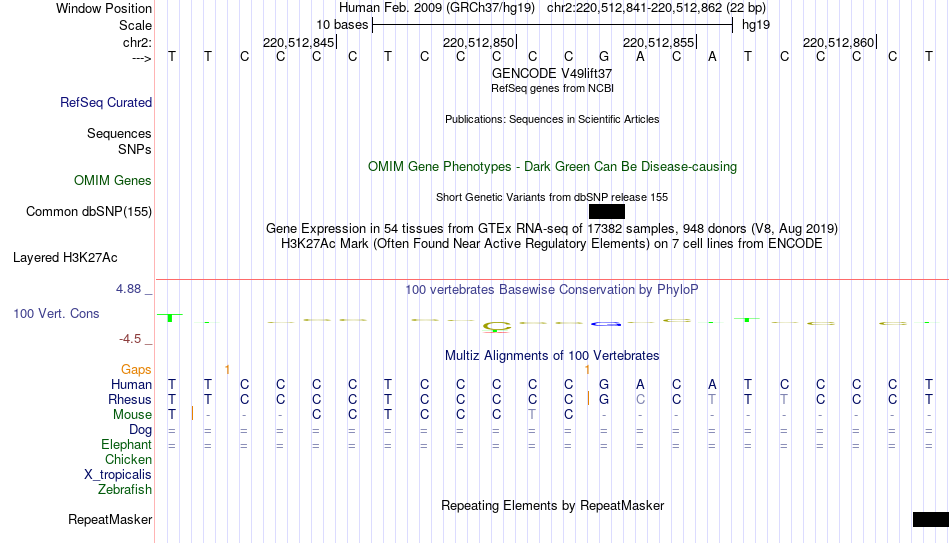This screenshot has height=543, width=950.
Task: Click the green PhyloP bar at the first base
Action: tap(170, 318)
